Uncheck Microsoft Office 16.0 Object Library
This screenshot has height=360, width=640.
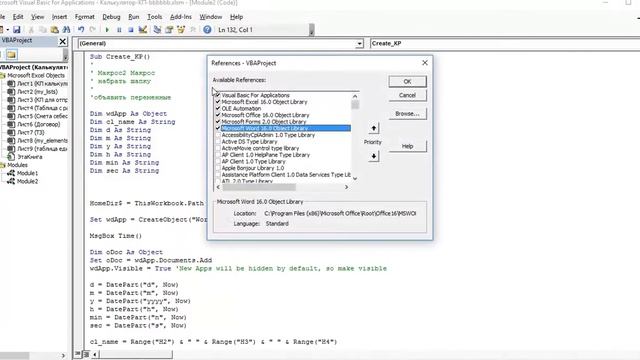click(x=218, y=115)
